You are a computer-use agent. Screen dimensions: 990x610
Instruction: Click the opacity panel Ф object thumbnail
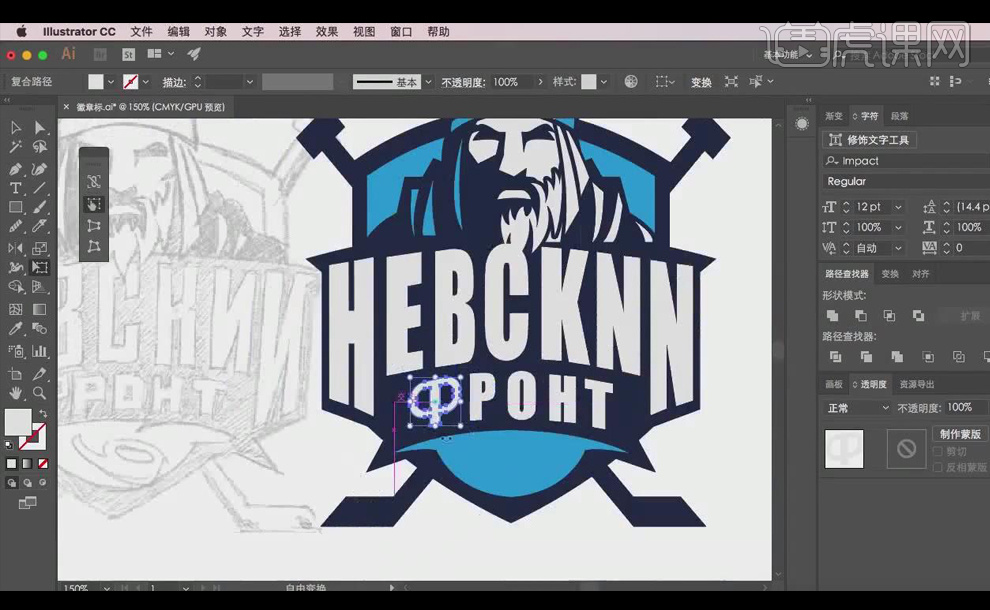844,449
